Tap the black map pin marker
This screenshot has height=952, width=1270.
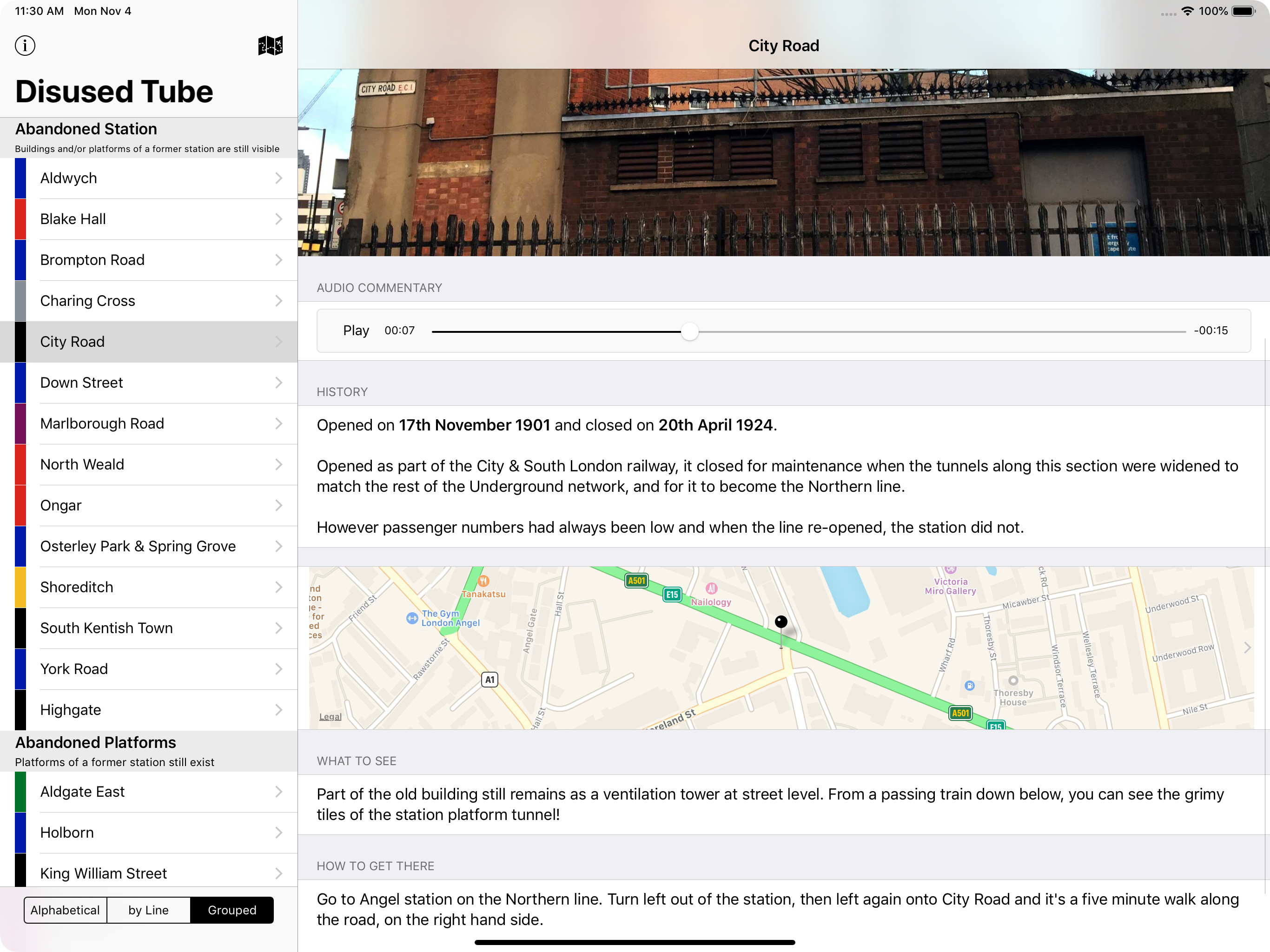click(781, 622)
